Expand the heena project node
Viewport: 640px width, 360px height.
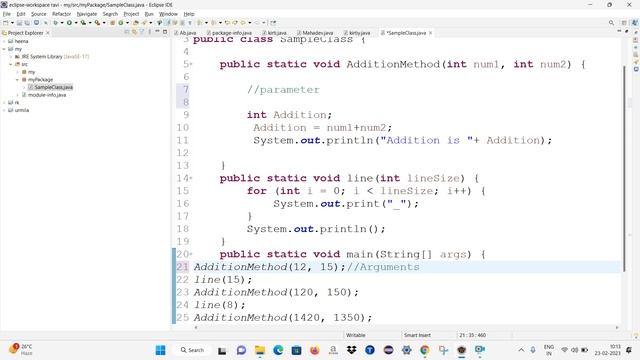pos(4,41)
